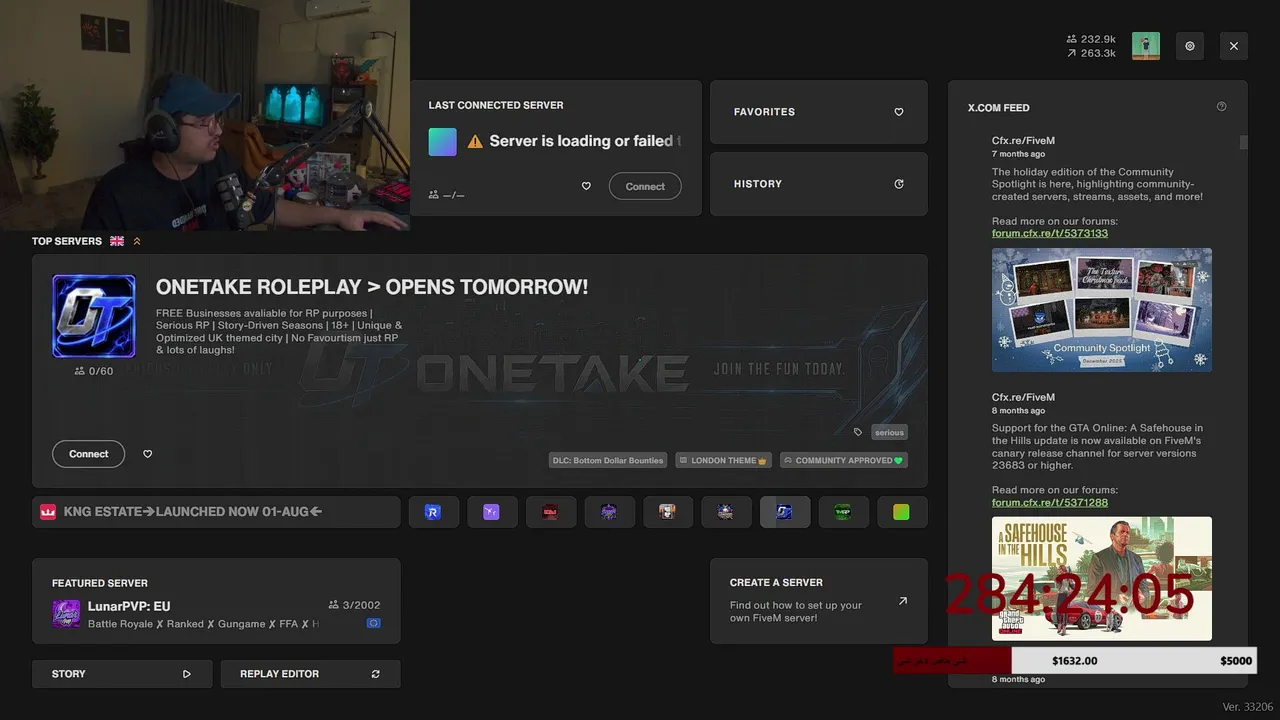Click the '7 months ago' timestamp
The image size is (1280, 720).
pos(1018,154)
